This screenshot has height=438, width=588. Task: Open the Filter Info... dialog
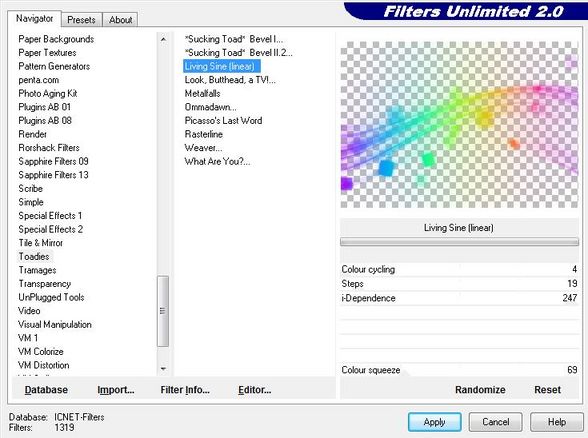[x=185, y=390]
